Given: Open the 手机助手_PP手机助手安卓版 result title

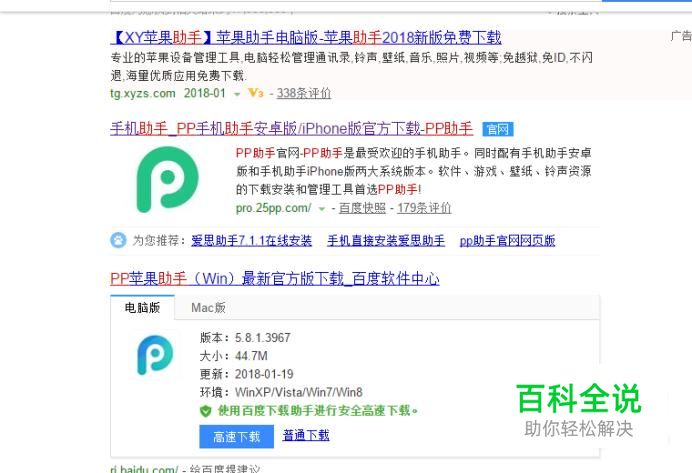Looking at the screenshot, I should click(x=291, y=129).
